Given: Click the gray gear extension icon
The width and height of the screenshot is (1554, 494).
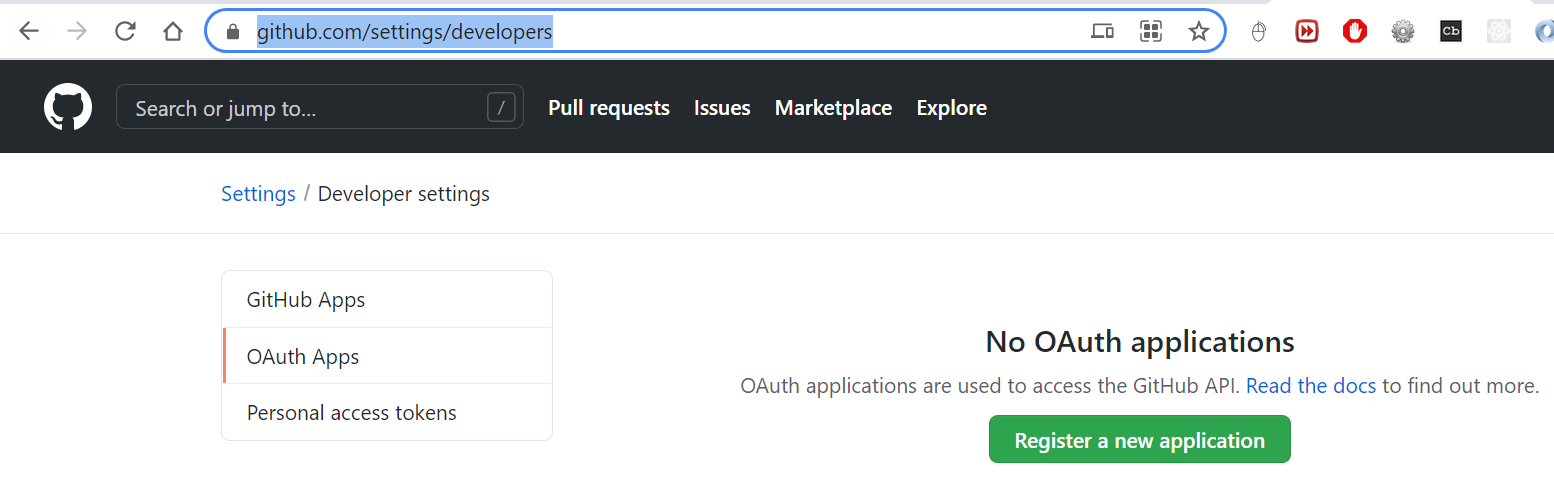Looking at the screenshot, I should point(1403,31).
